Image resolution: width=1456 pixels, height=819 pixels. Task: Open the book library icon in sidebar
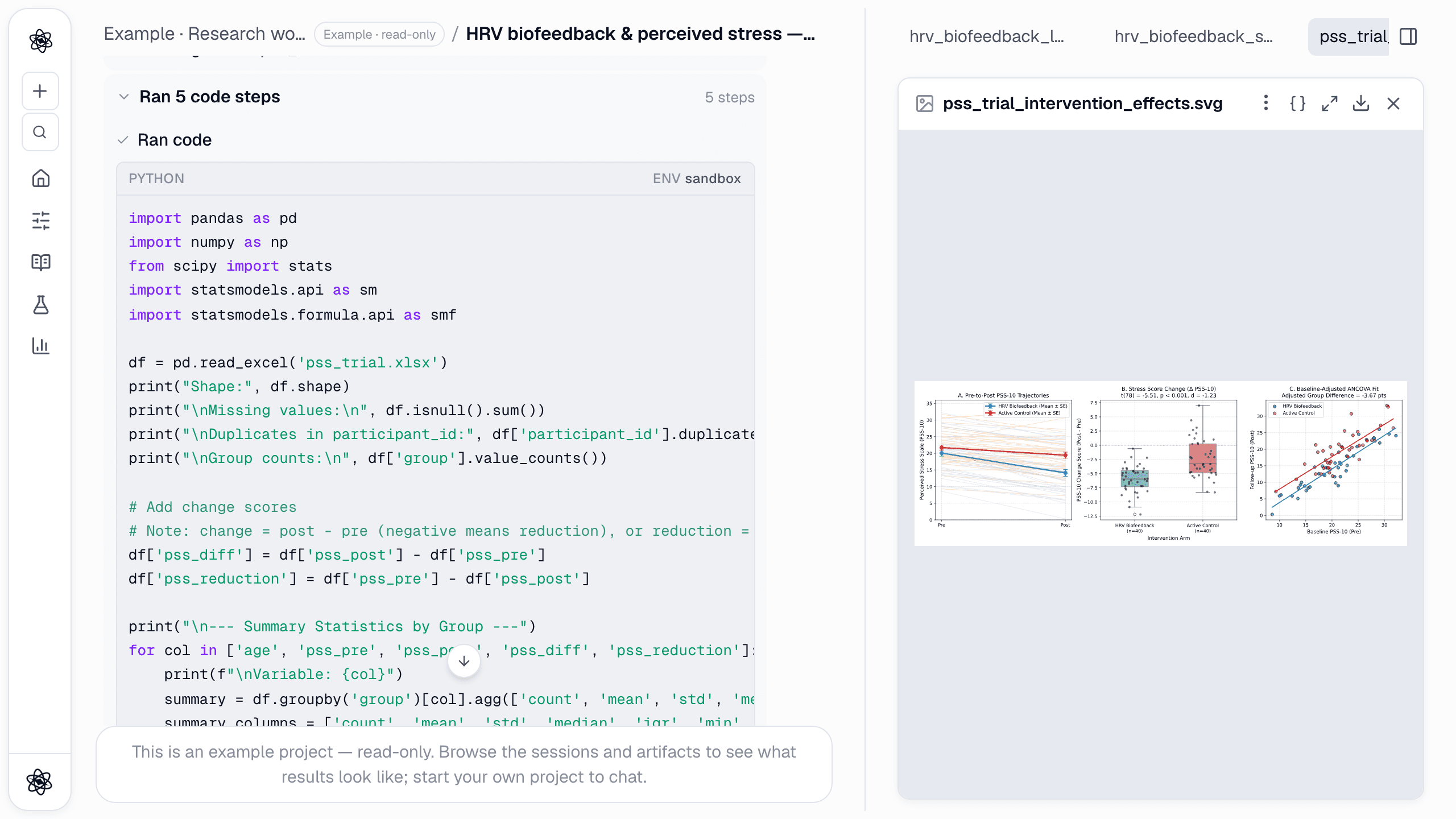[40, 262]
